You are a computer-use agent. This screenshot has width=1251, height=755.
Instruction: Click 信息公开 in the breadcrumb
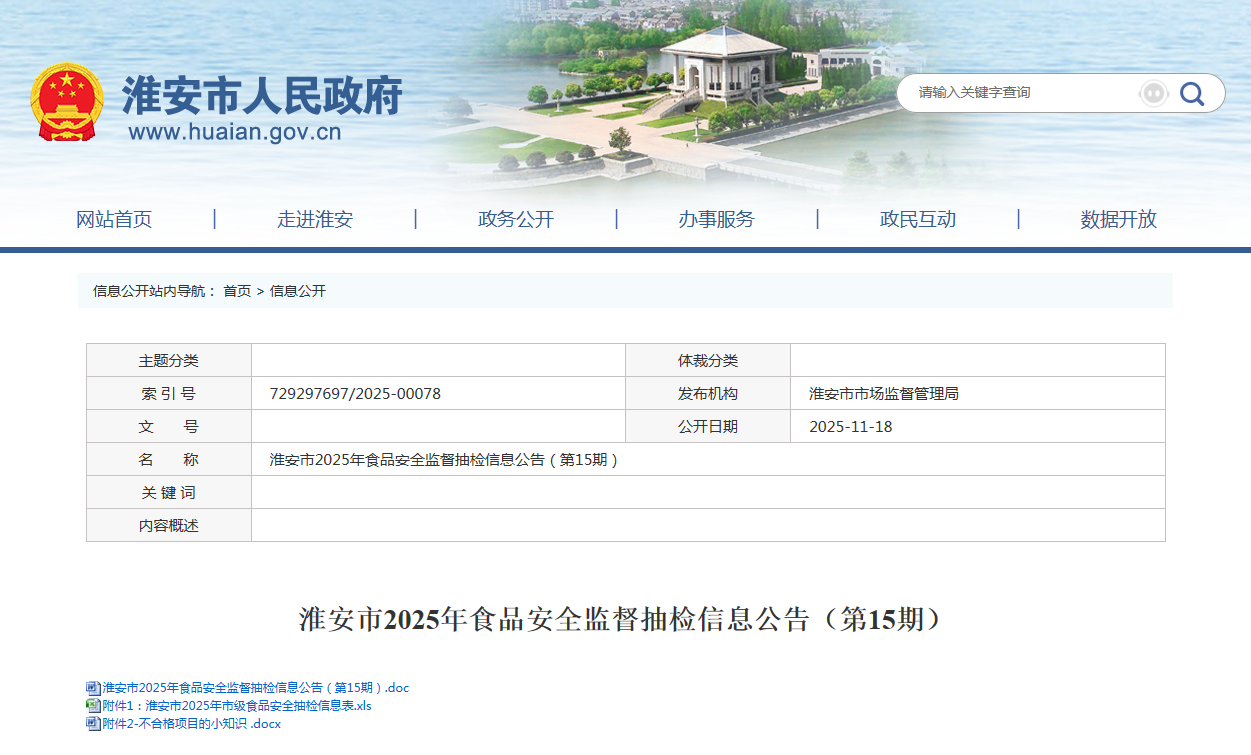click(298, 291)
